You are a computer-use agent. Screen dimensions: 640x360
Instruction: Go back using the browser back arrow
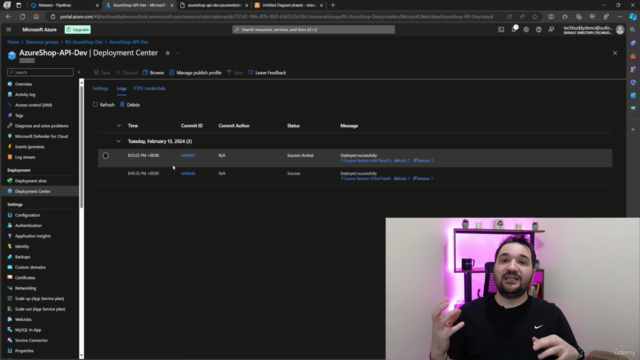click(9, 17)
